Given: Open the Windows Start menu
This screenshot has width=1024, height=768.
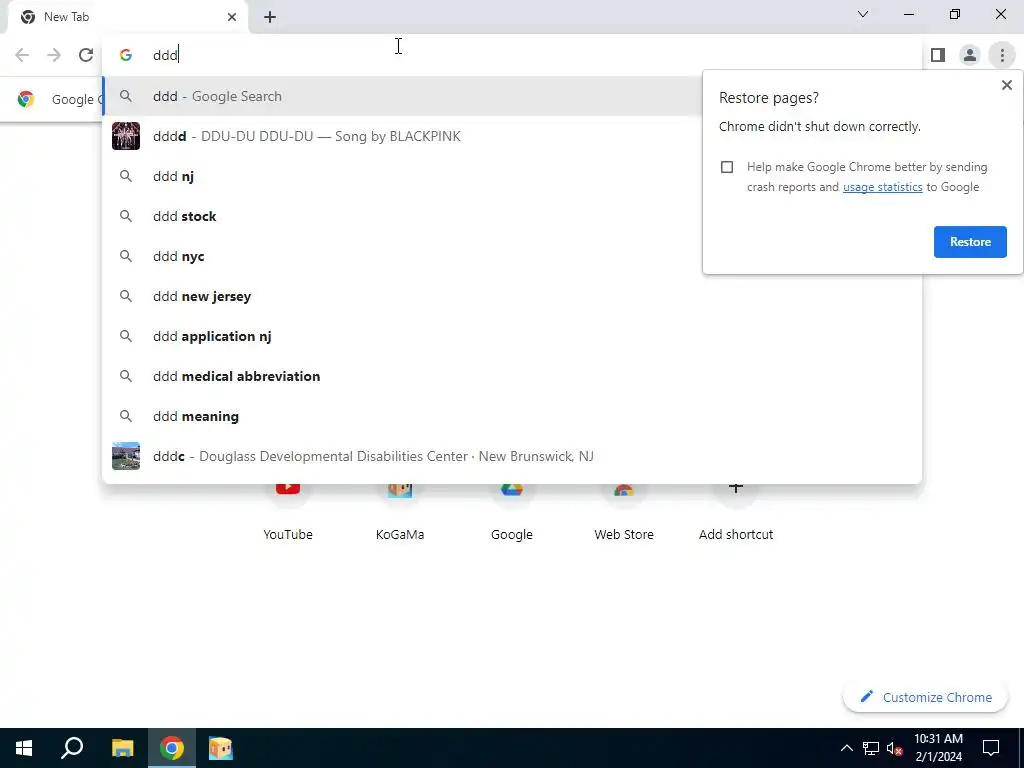Looking at the screenshot, I should (x=24, y=748).
